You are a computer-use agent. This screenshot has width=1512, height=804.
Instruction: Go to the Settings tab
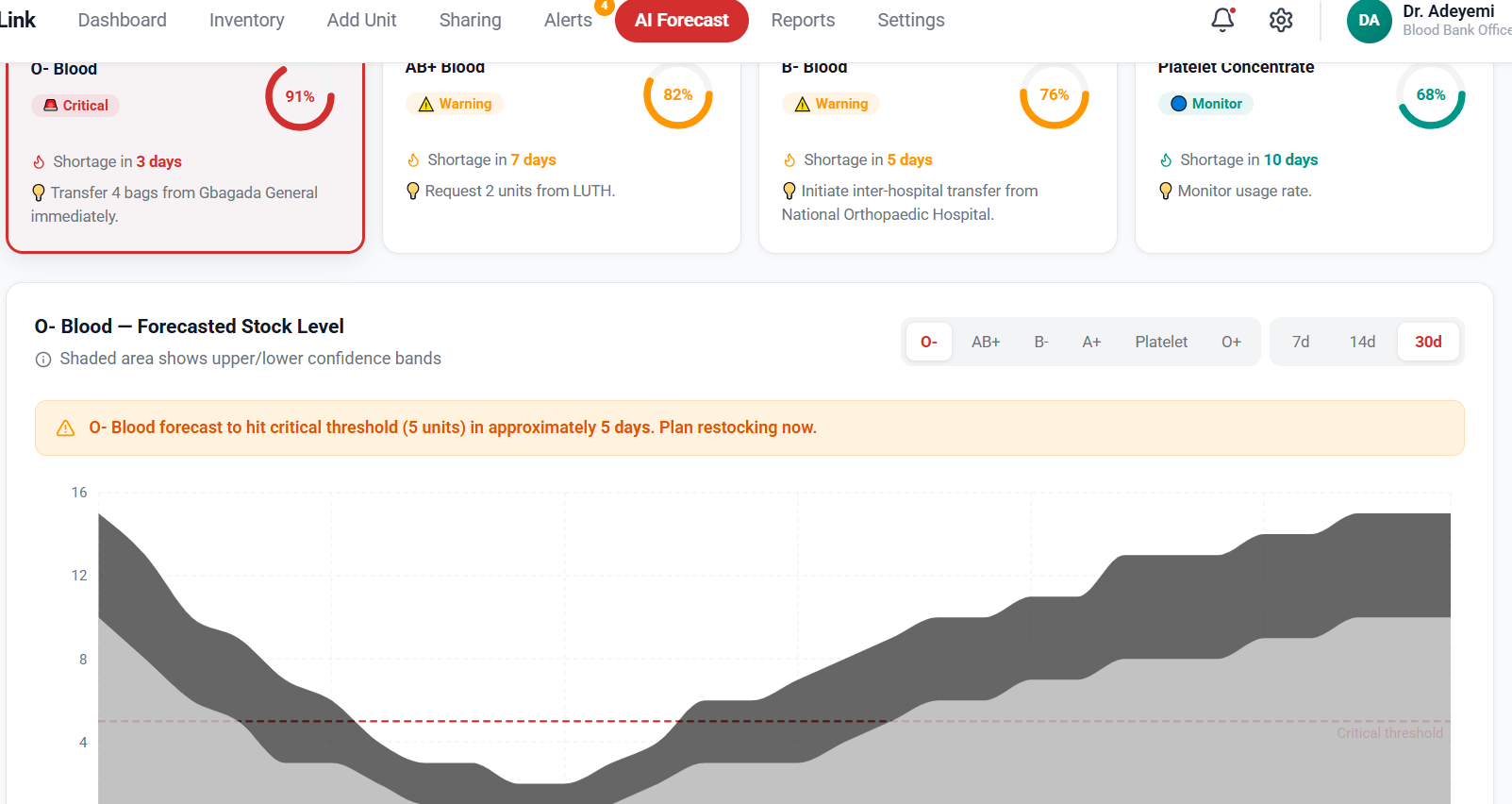pos(911,20)
